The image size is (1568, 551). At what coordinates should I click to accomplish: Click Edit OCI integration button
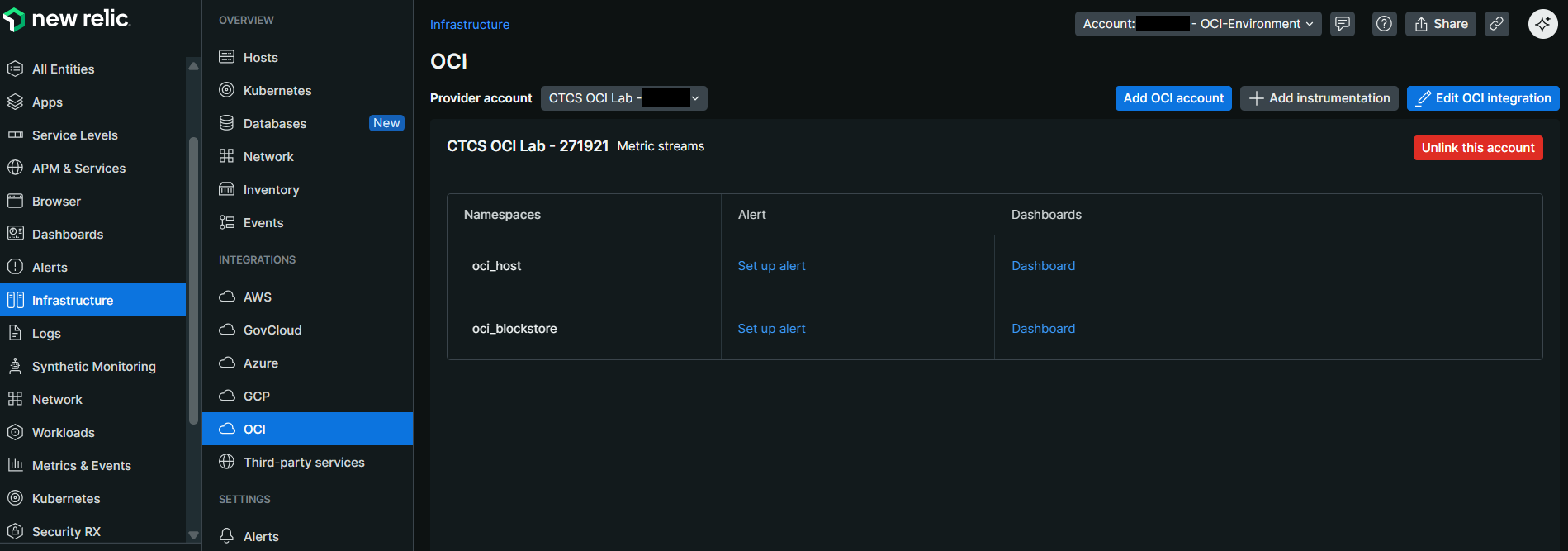coord(1483,98)
